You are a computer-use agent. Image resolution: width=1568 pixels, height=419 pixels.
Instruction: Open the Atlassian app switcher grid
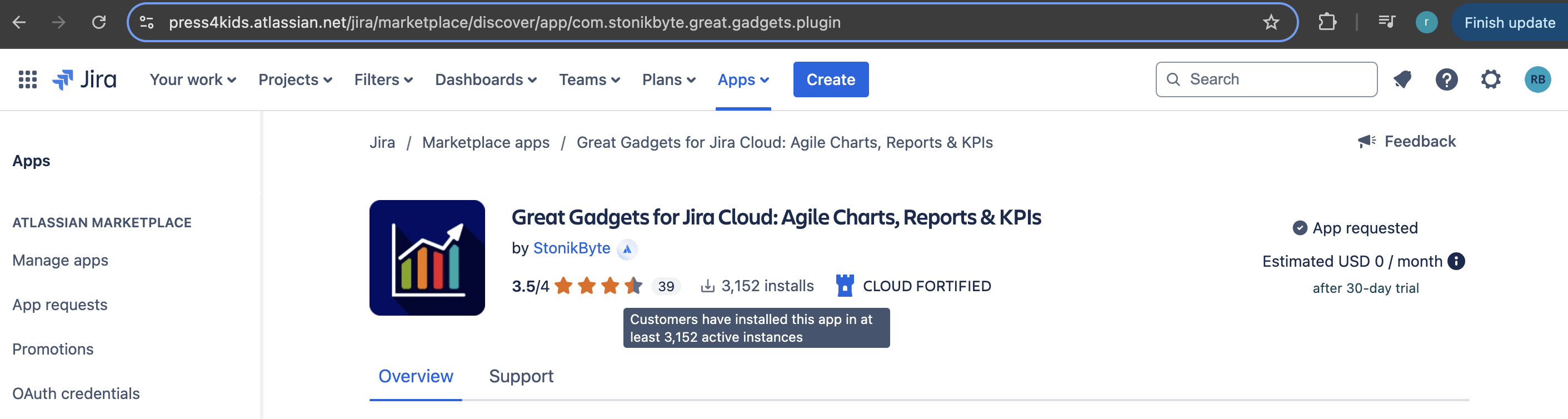[x=27, y=80]
